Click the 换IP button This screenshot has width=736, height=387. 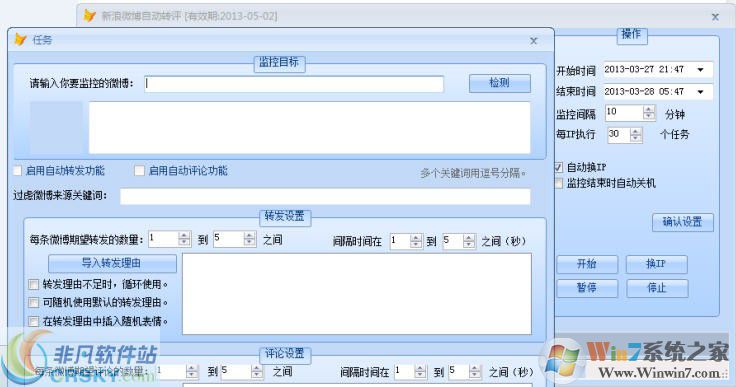click(x=657, y=264)
